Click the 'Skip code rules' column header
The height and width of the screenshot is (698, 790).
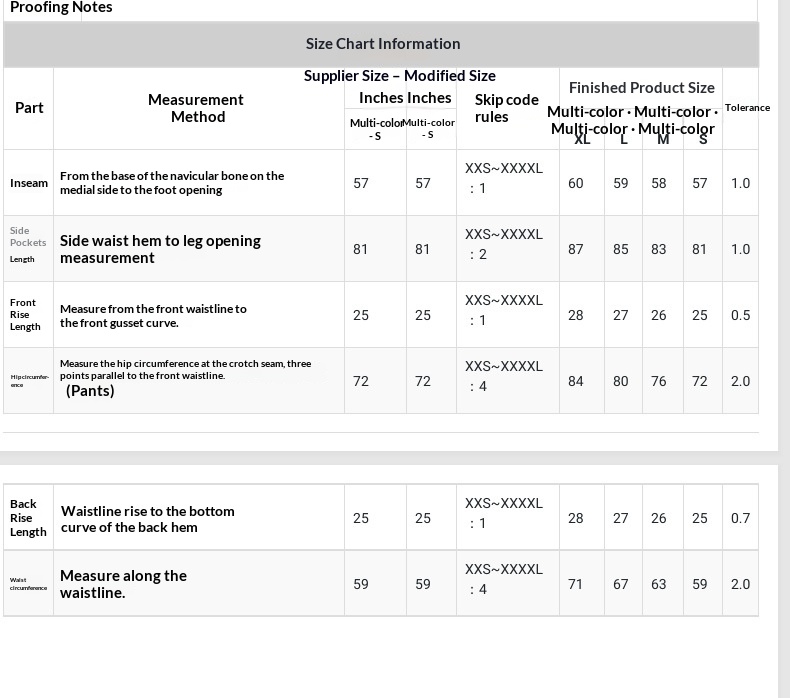pyautogui.click(x=506, y=108)
